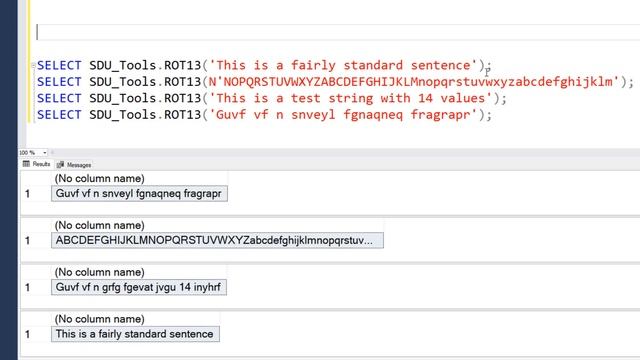Click the string 'This is a test string with 14 values'
The height and width of the screenshot is (360, 640).
click(350, 98)
